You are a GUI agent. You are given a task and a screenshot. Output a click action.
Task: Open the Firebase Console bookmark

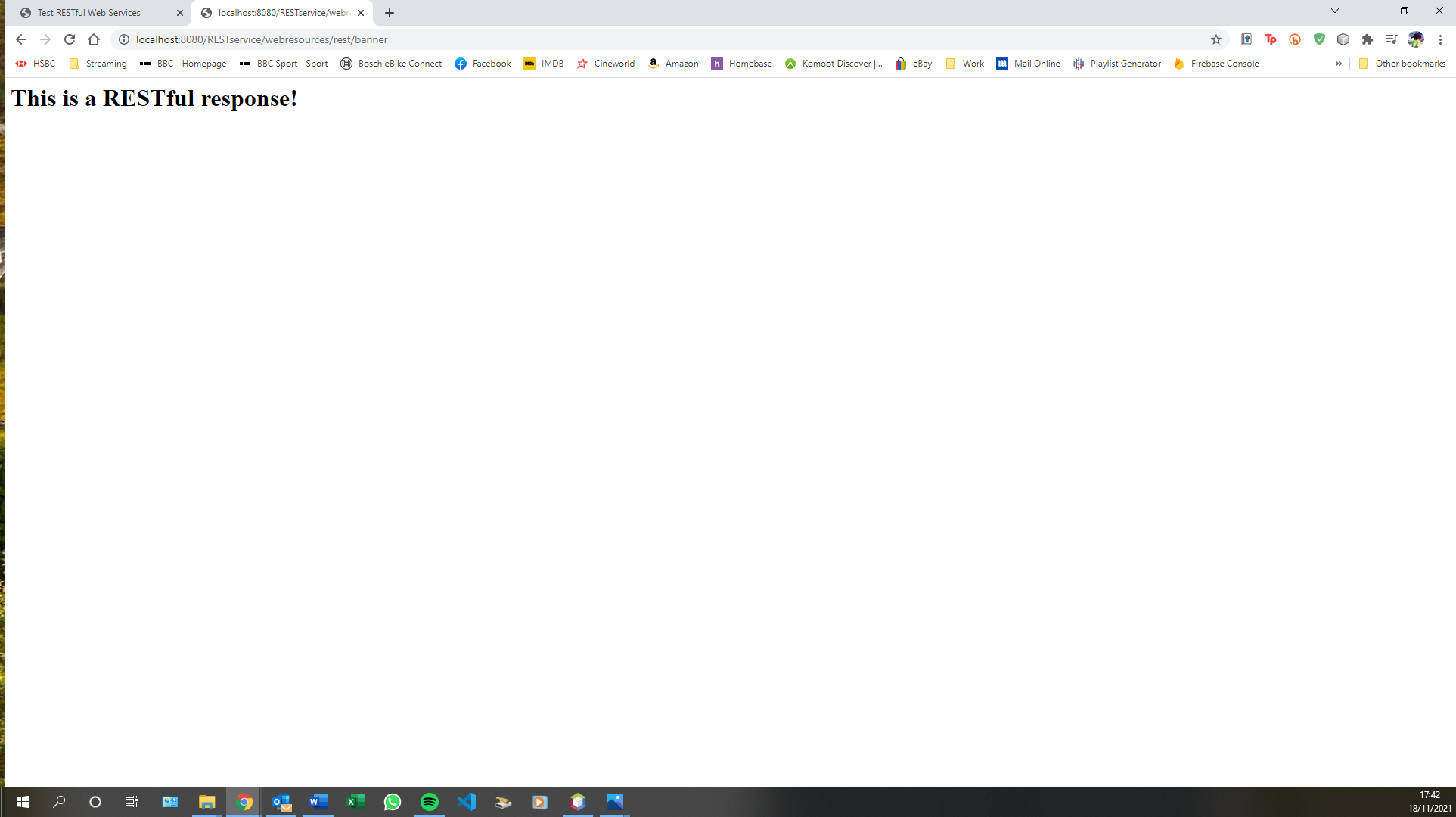point(1216,64)
